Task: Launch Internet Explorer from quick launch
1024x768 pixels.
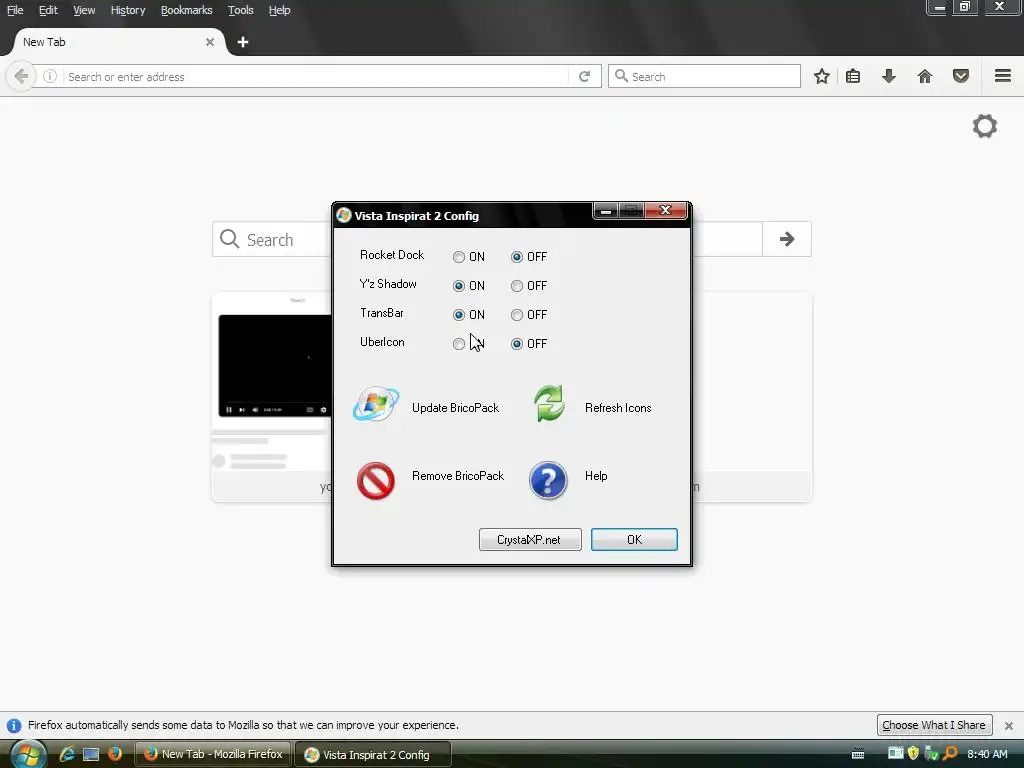Action: tap(67, 754)
